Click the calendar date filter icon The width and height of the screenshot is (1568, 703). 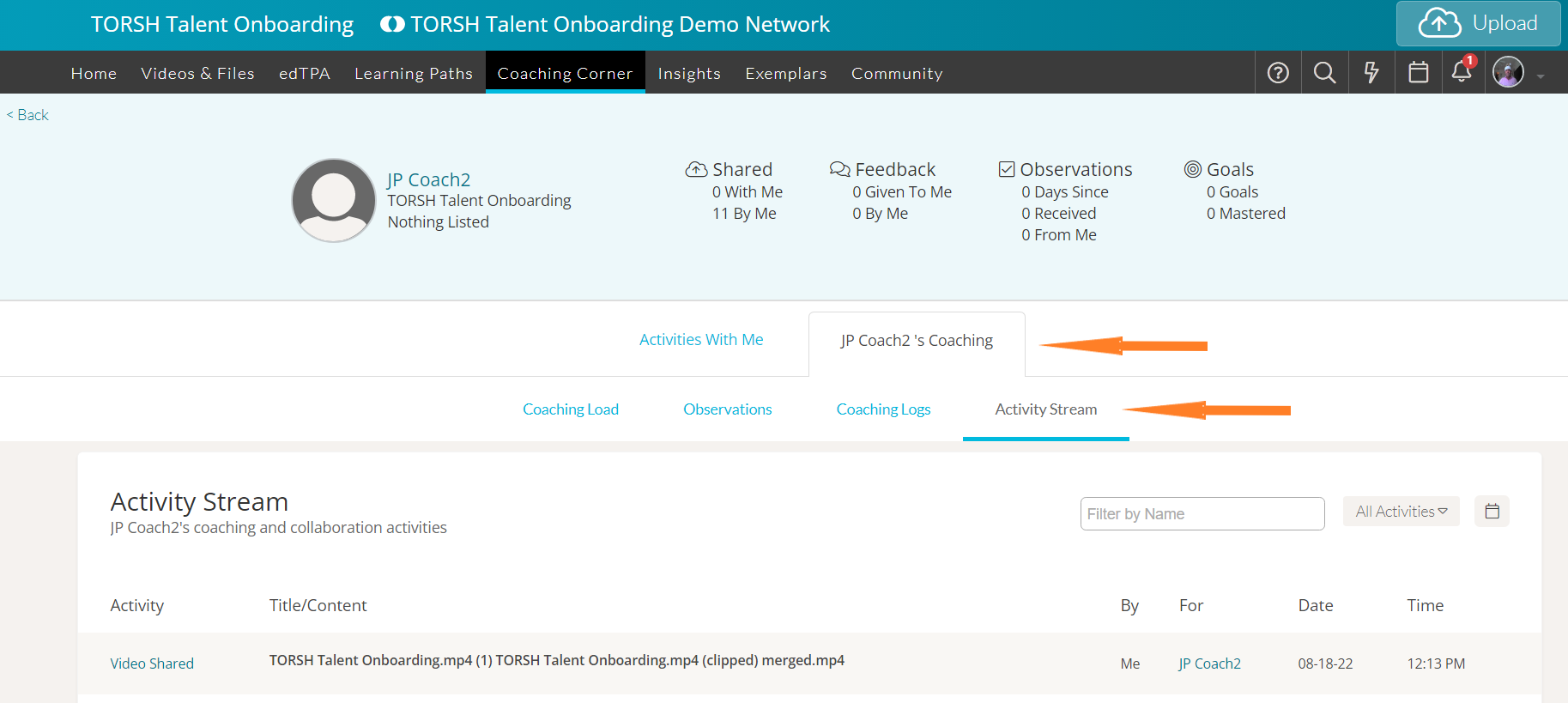1492,512
